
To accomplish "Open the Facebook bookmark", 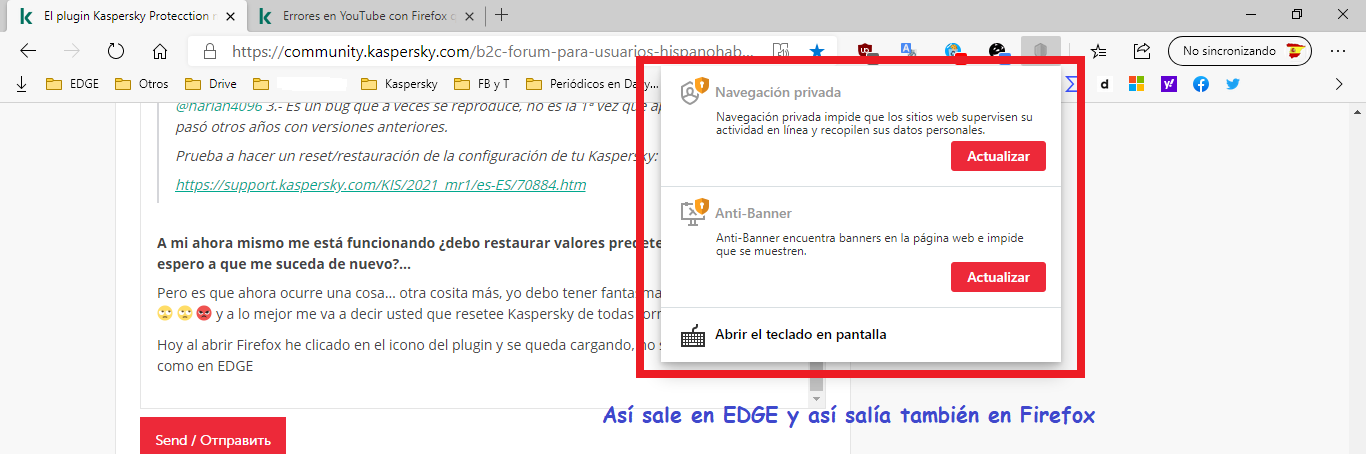I will point(1200,84).
